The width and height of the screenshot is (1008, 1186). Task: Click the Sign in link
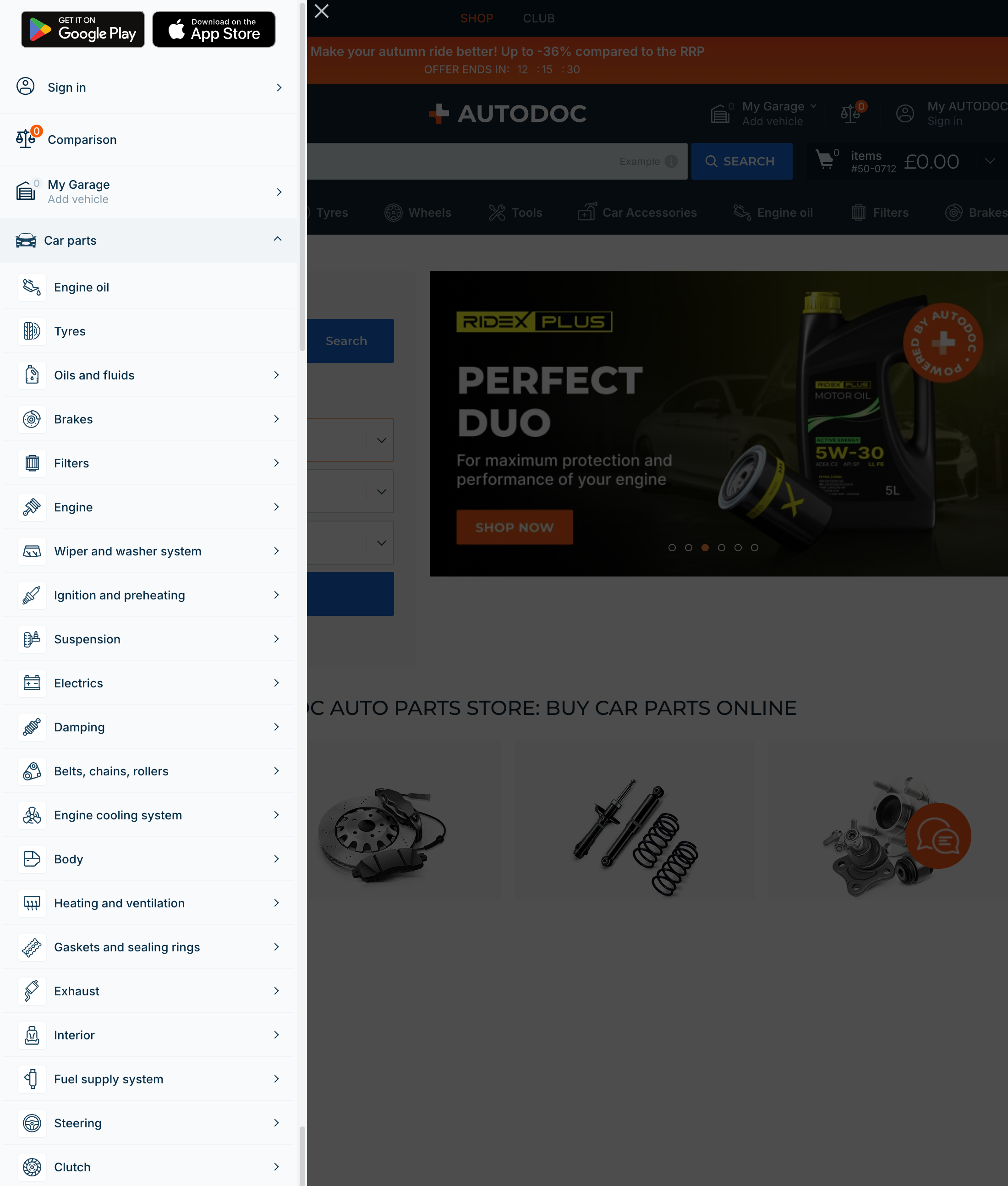66,87
